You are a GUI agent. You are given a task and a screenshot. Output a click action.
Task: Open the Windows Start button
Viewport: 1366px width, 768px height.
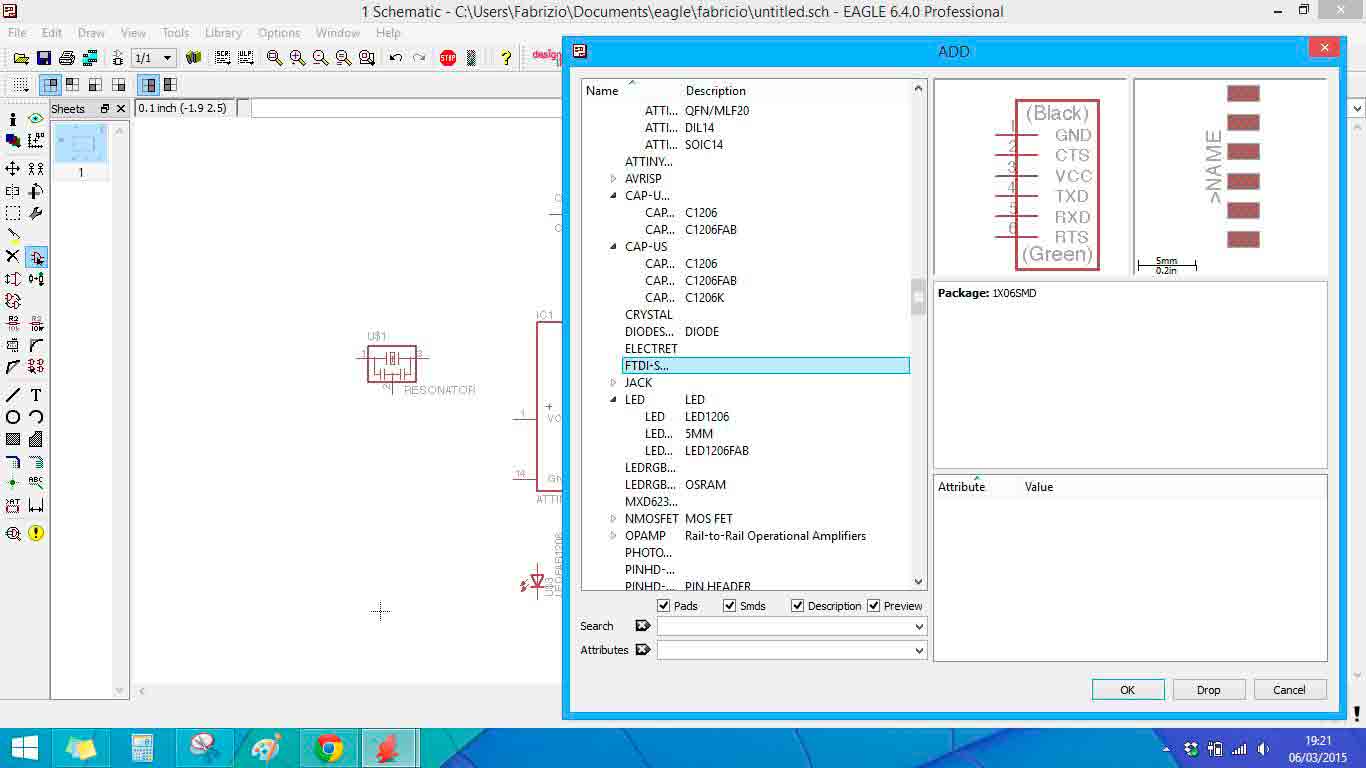pyautogui.click(x=24, y=748)
